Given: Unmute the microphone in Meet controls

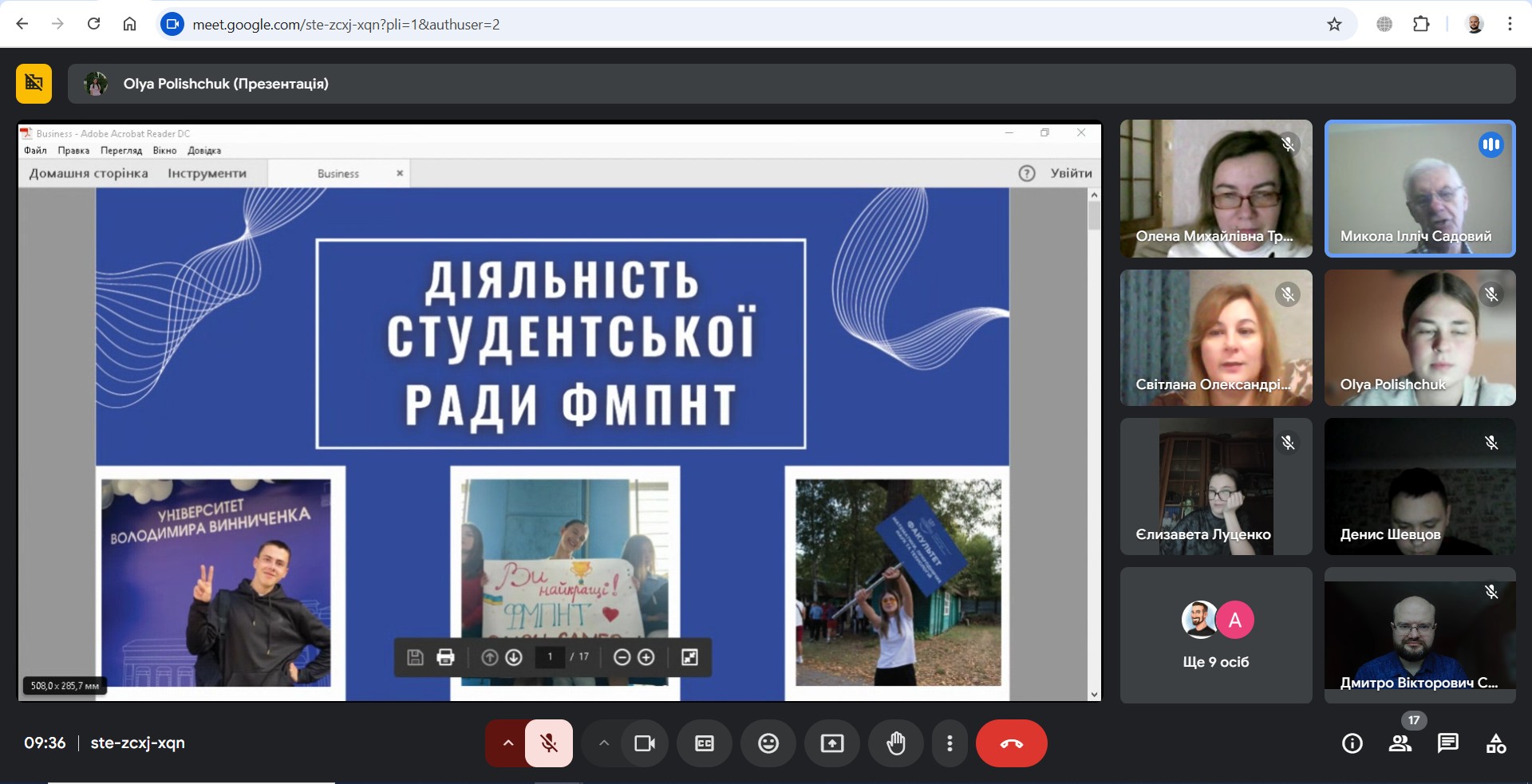Looking at the screenshot, I should 549,743.
